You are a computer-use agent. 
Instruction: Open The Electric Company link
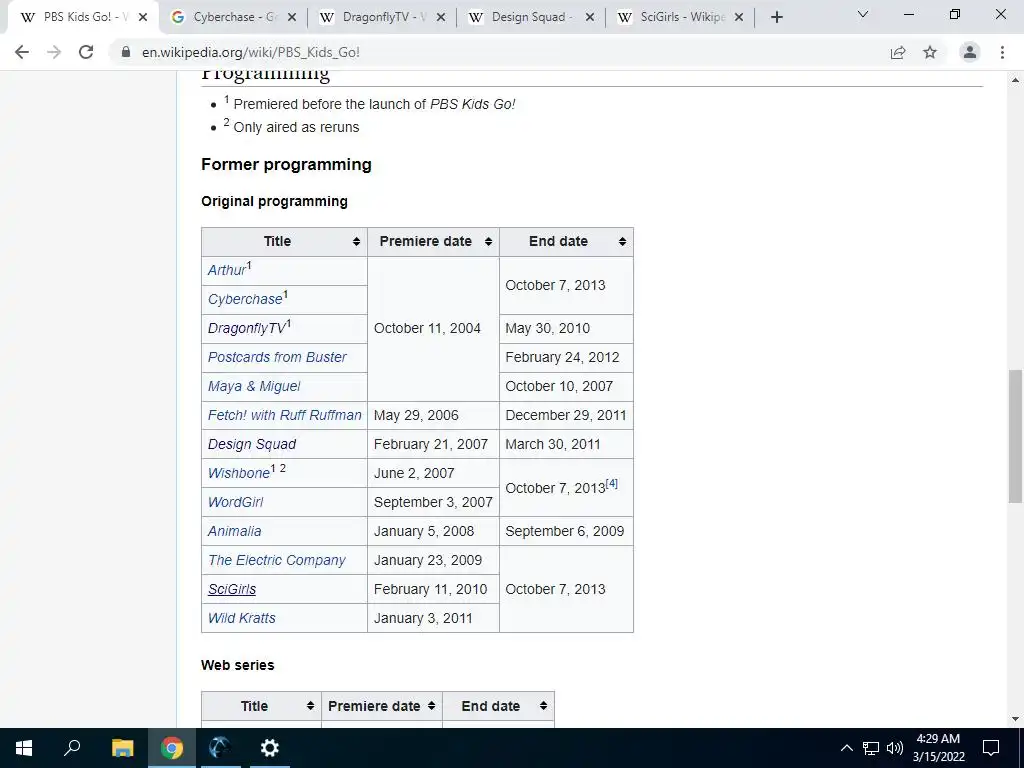tap(276, 560)
